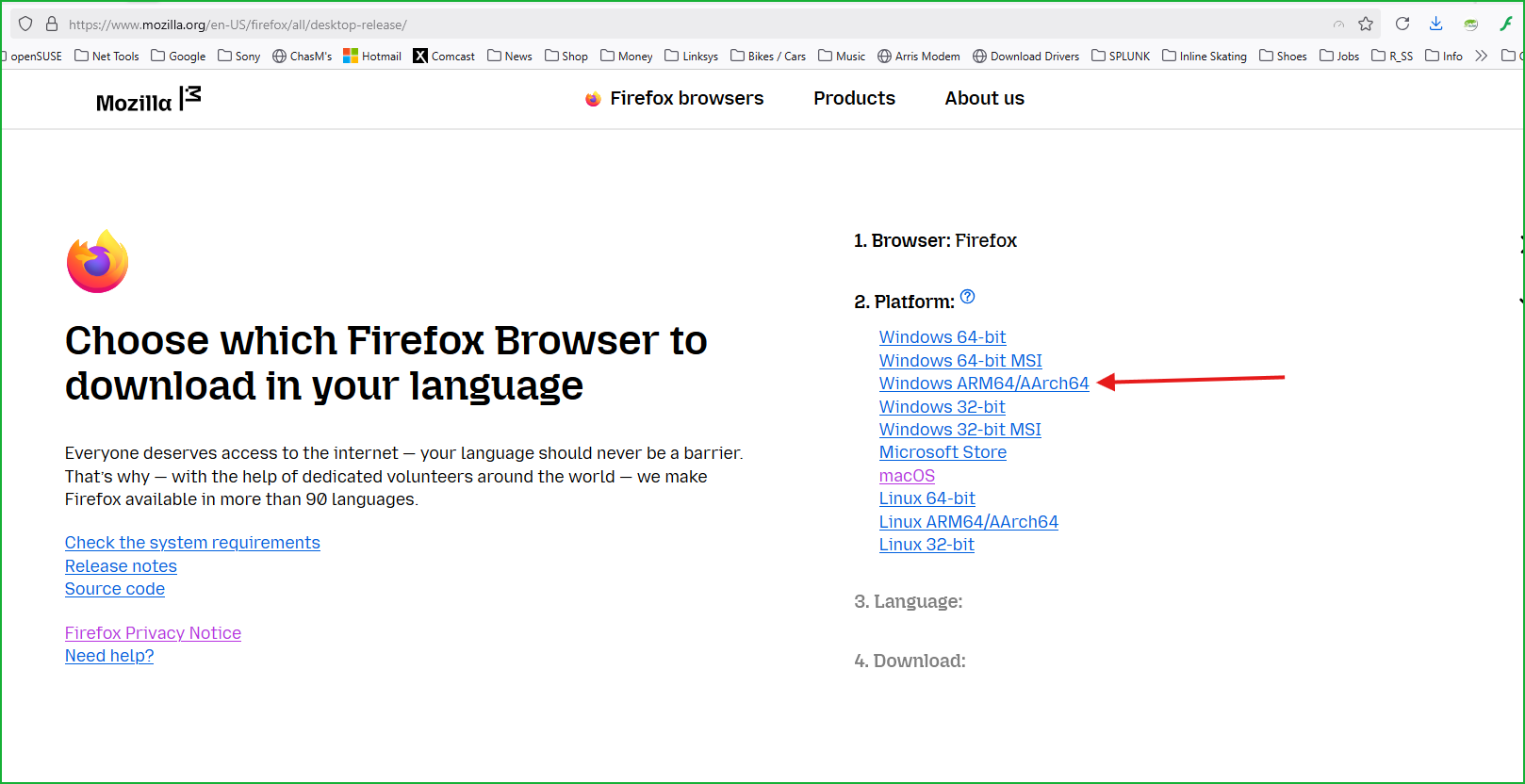Click the green Flash-style extension icon

pos(1506,24)
